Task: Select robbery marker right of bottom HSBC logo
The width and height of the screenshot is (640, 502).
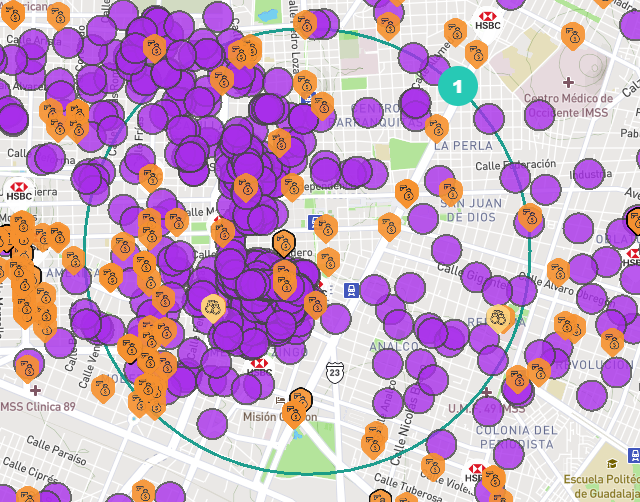Action: (493, 479)
